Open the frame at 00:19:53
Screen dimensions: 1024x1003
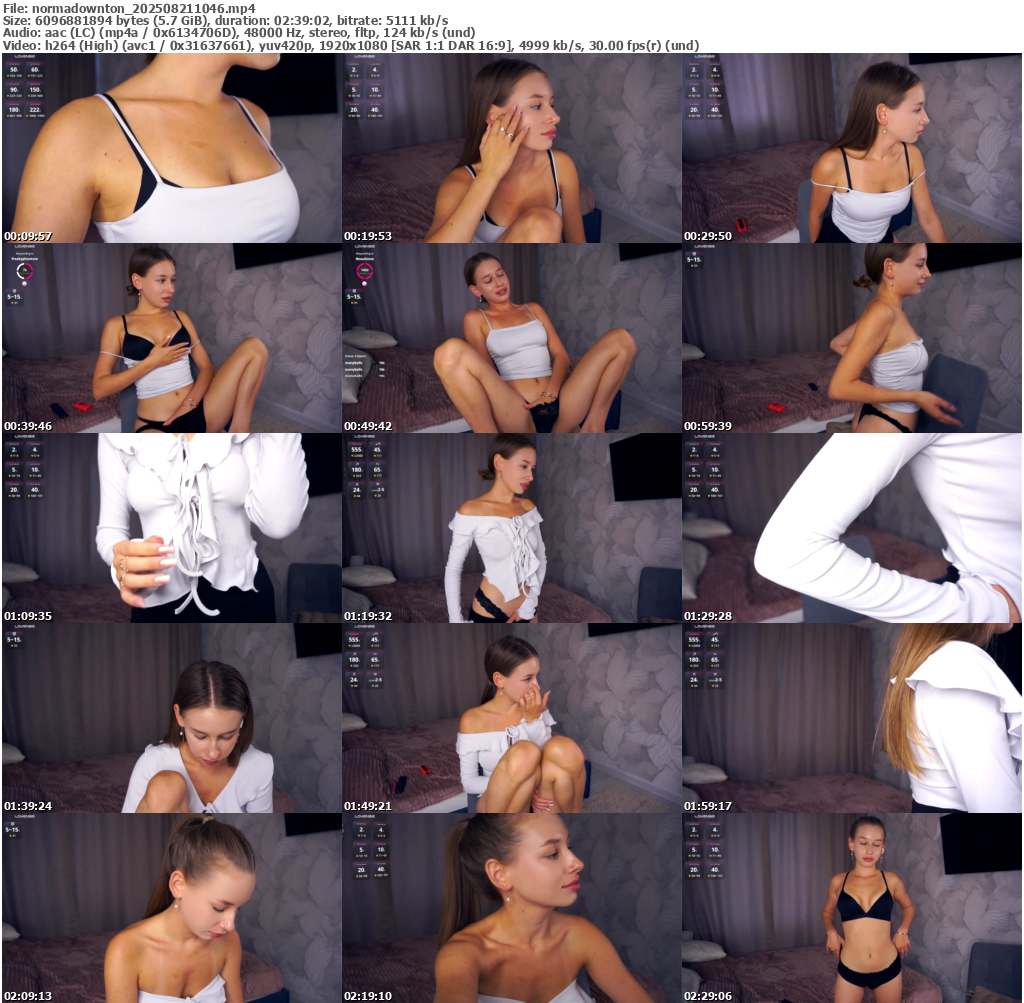pos(512,148)
